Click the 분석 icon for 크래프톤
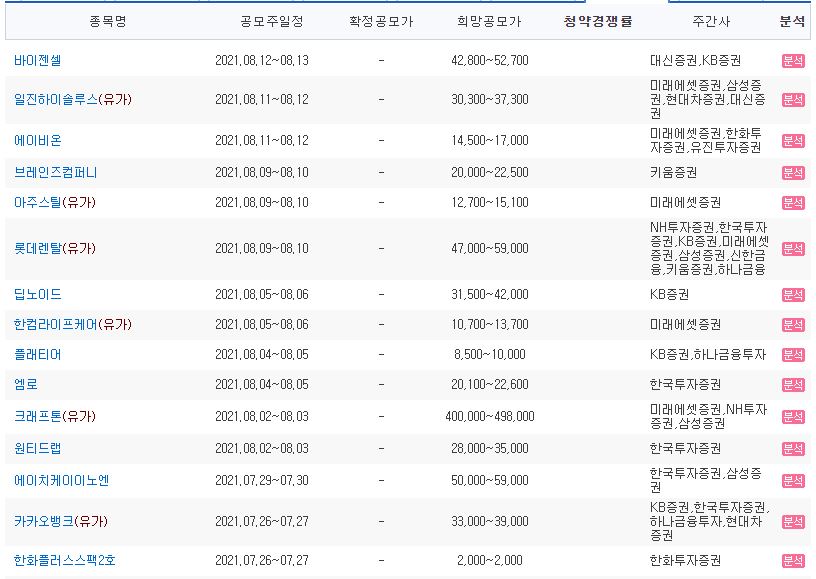 pyautogui.click(x=793, y=417)
